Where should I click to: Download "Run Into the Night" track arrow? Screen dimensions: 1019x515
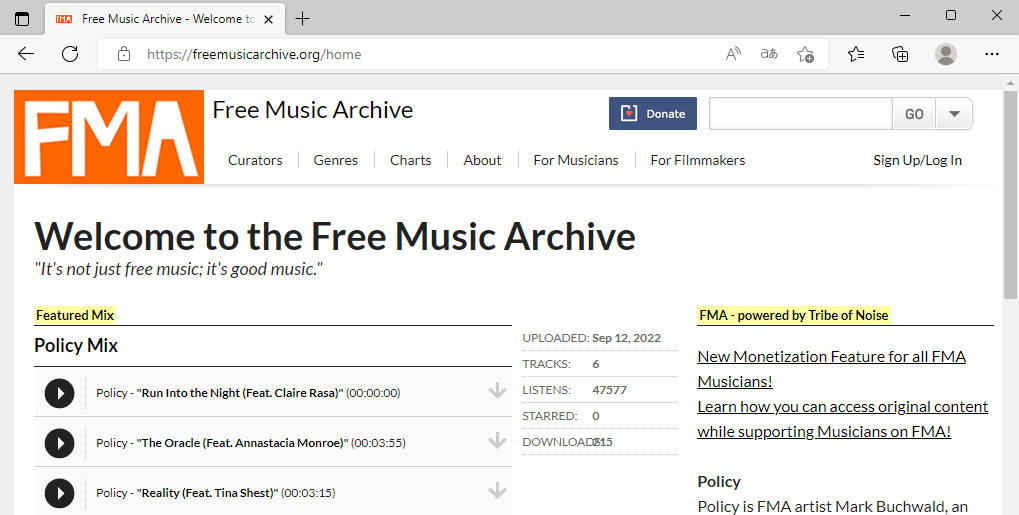point(497,390)
